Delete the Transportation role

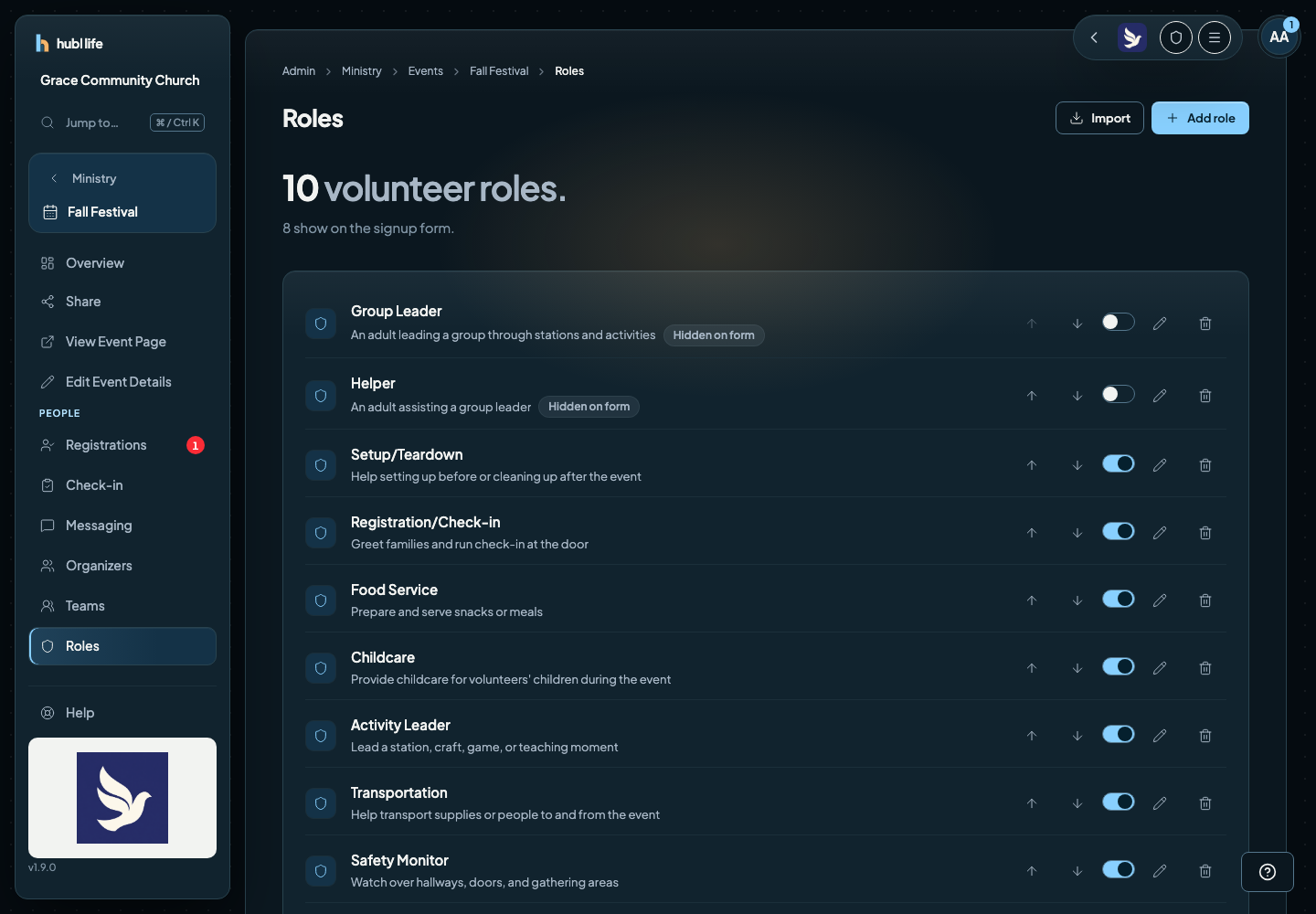pyautogui.click(x=1205, y=803)
